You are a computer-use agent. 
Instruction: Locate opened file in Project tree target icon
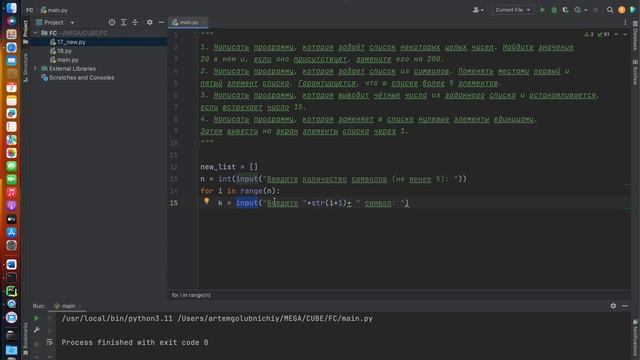coord(112,22)
